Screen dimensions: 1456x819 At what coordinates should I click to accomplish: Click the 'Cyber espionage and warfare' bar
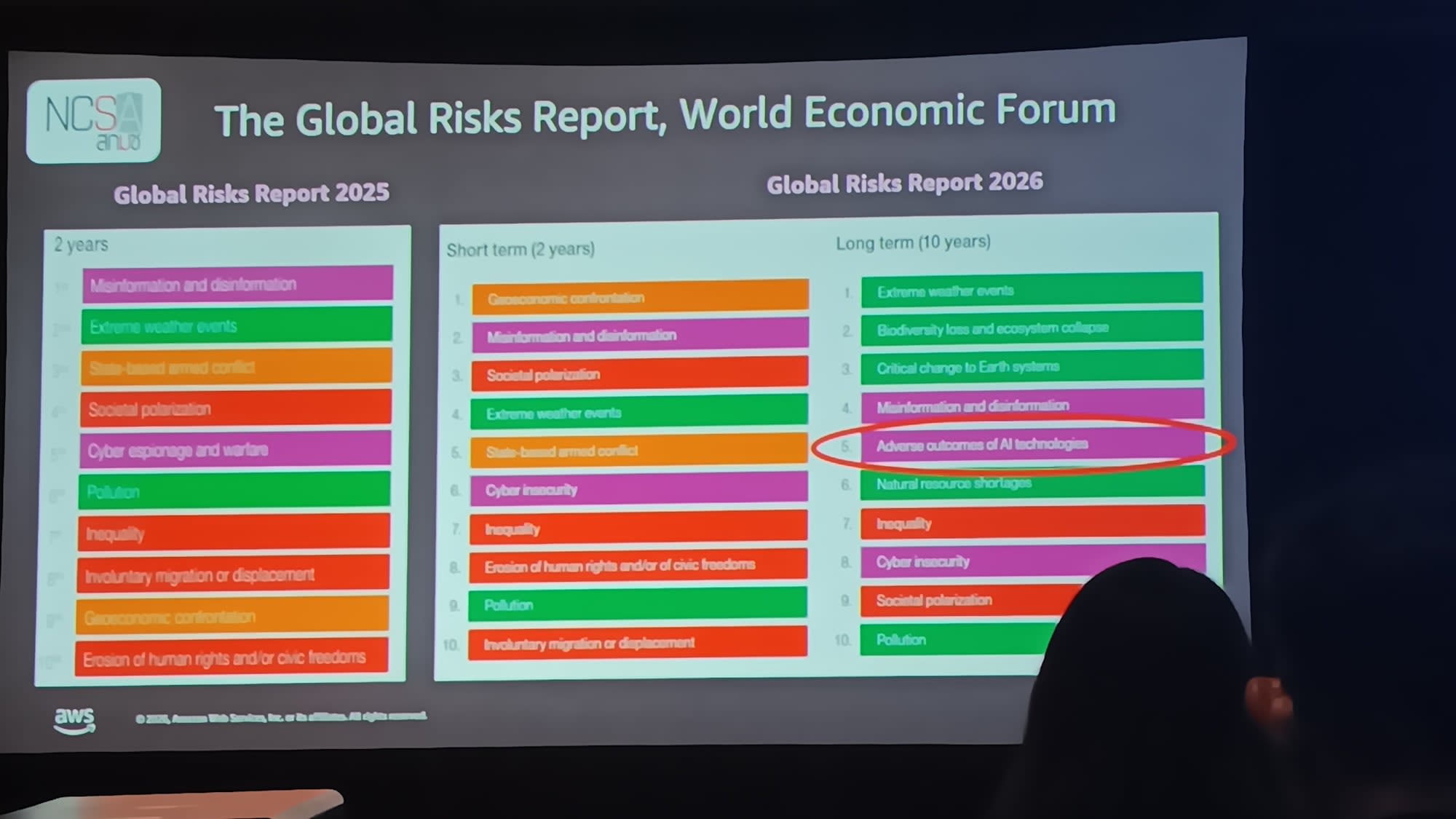234,450
